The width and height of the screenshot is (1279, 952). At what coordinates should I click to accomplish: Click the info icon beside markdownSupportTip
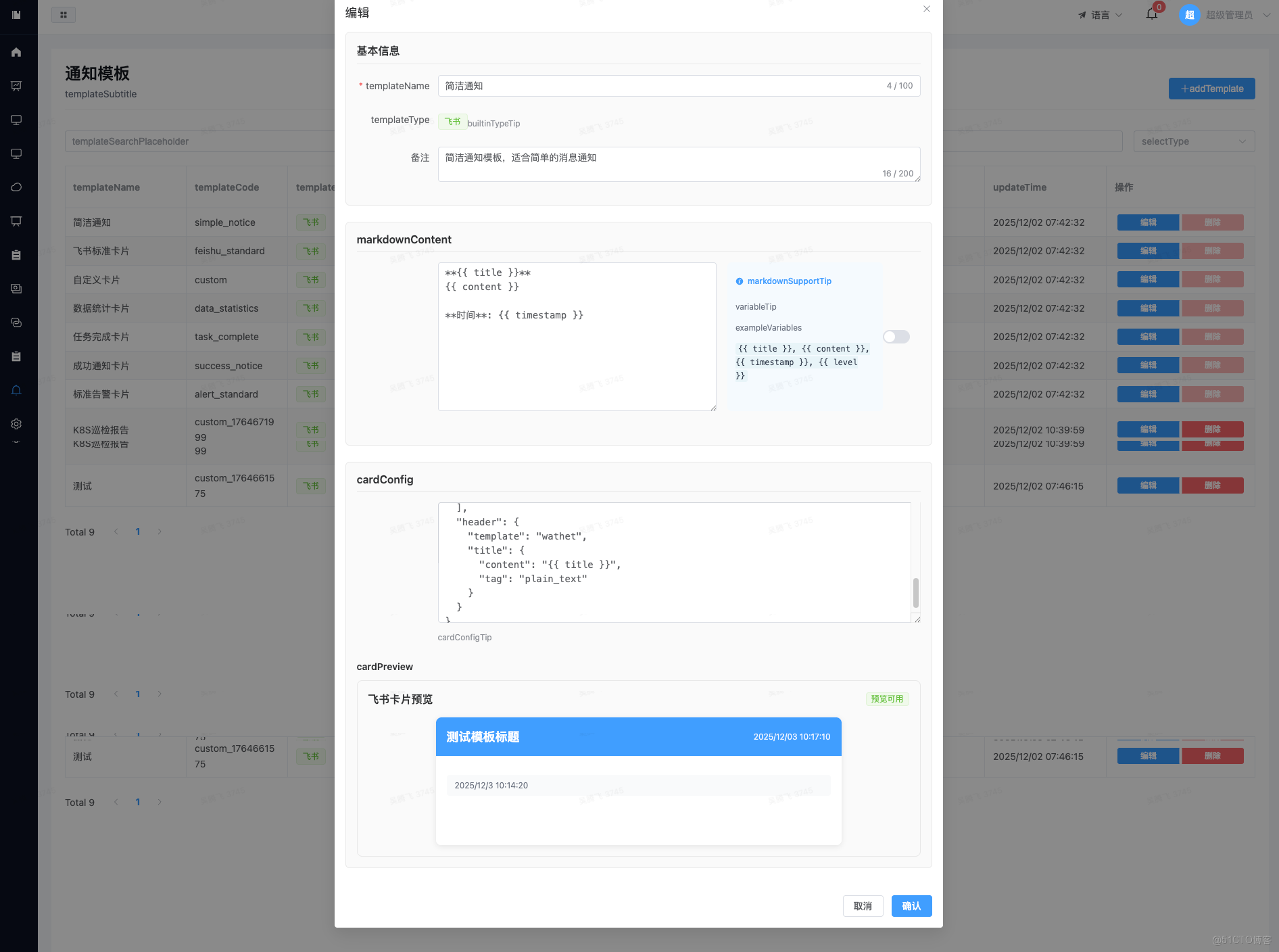tap(740, 281)
